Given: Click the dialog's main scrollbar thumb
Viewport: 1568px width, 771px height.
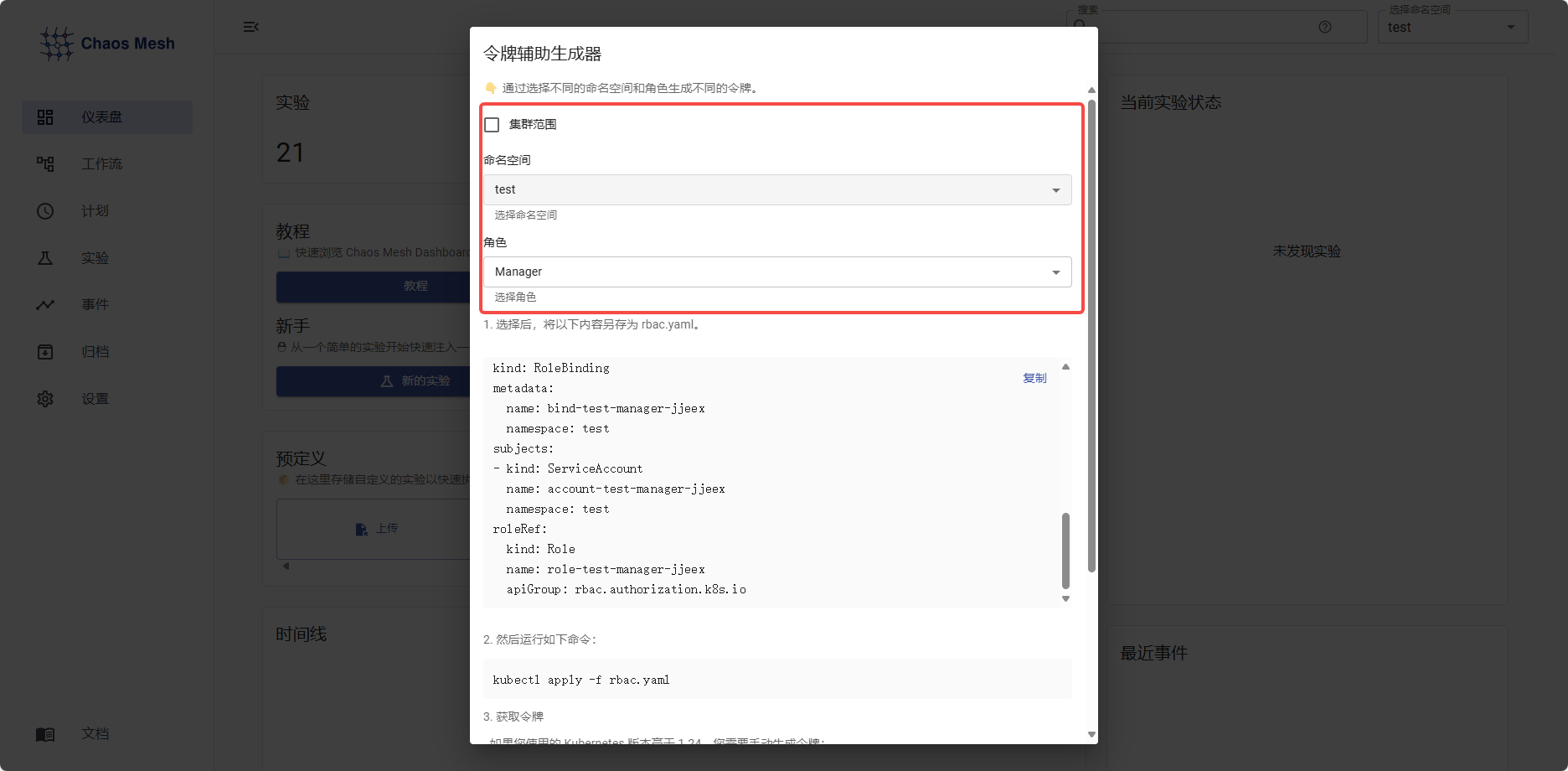Looking at the screenshot, I should (x=1091, y=336).
